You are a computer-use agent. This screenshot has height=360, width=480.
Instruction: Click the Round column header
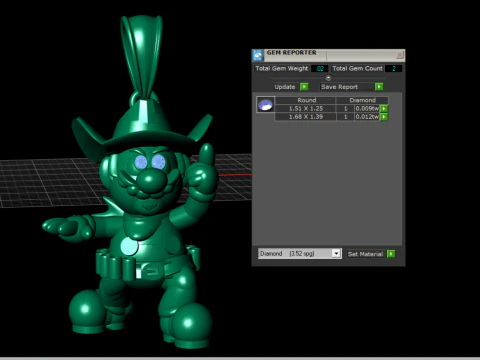point(306,100)
